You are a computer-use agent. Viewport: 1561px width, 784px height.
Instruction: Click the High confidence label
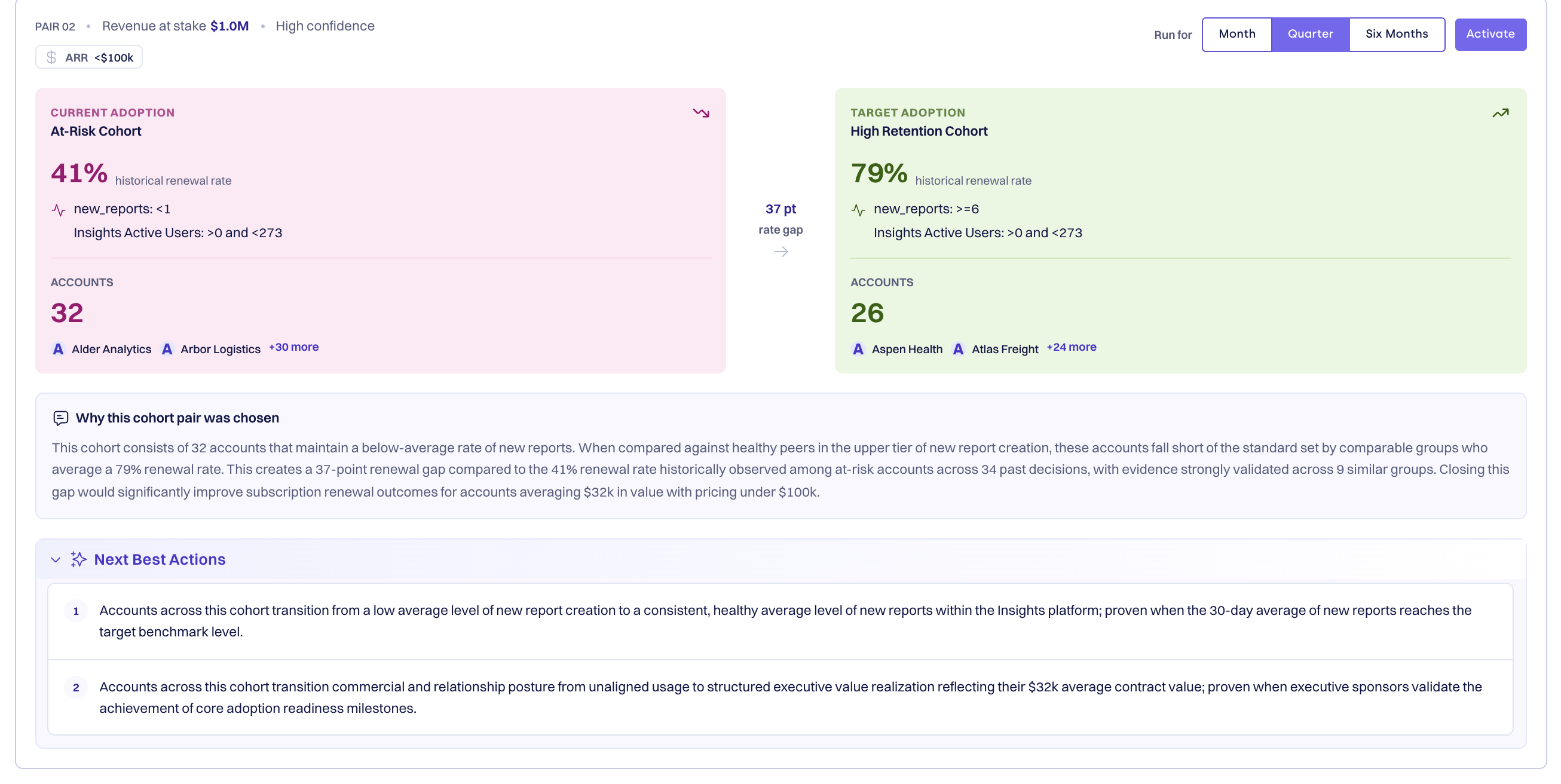coord(325,26)
